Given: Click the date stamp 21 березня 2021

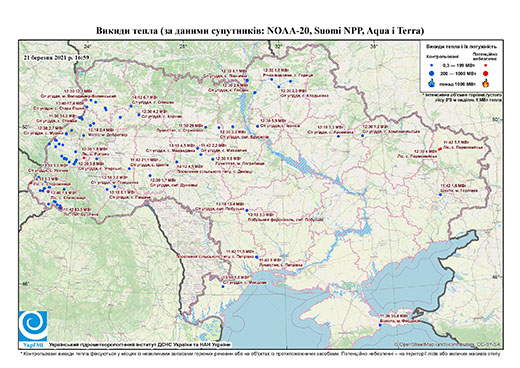Looking at the screenshot, I should pyautogui.click(x=56, y=57).
